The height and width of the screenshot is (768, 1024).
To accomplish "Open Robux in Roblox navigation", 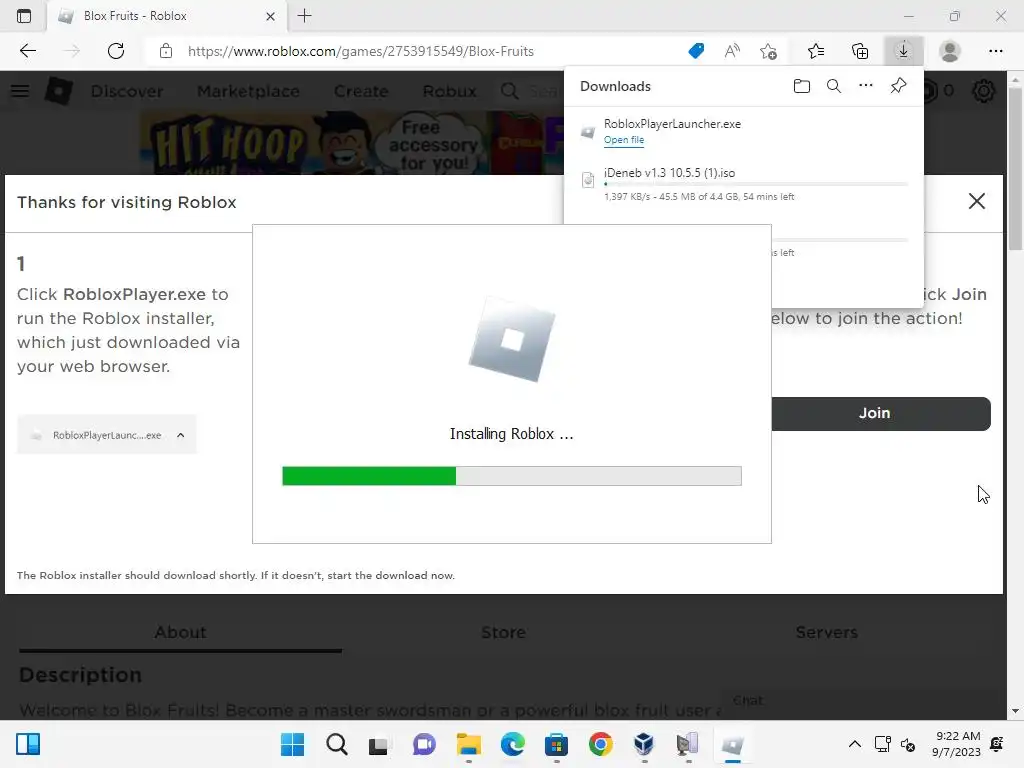I will point(449,91).
